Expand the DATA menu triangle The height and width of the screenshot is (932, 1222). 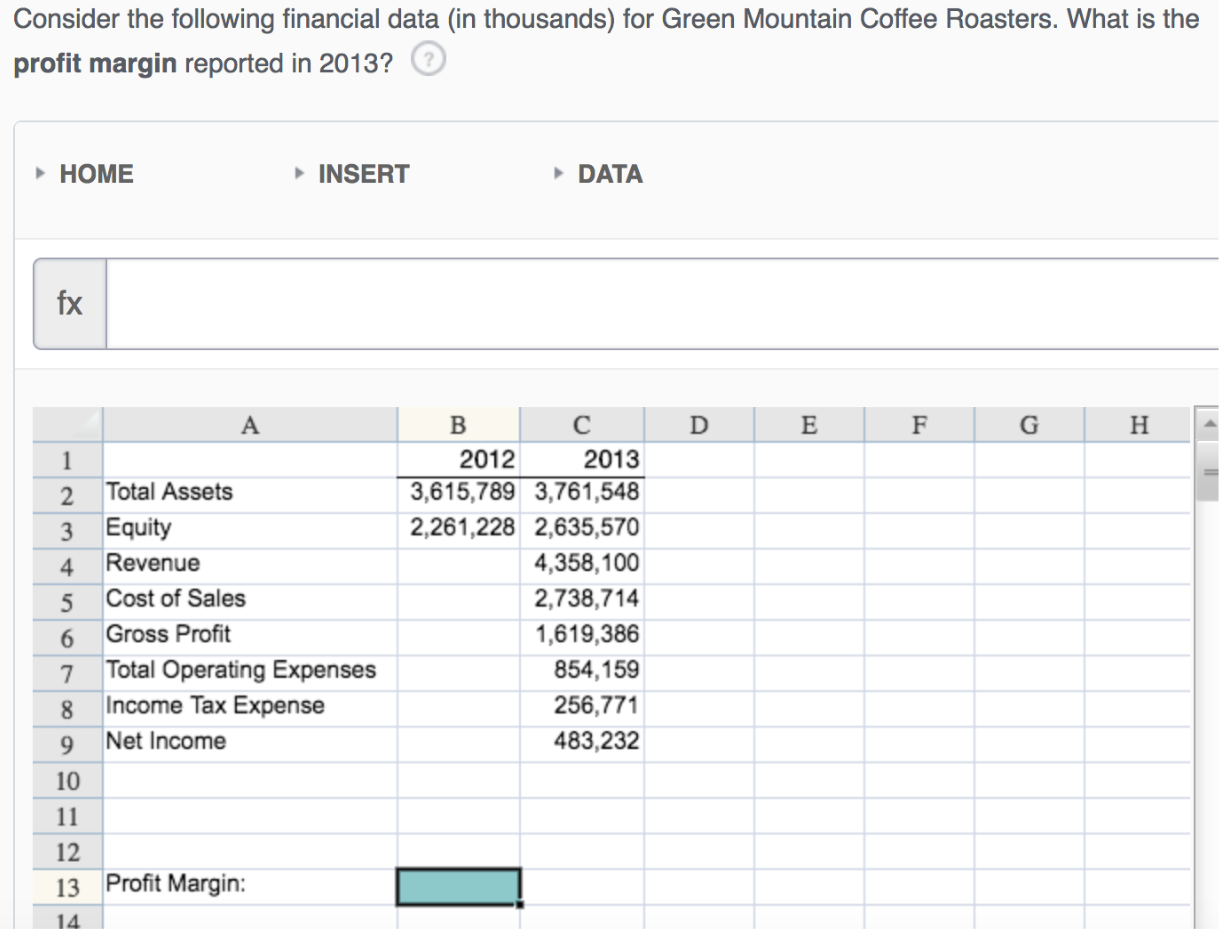pyautogui.click(x=558, y=174)
